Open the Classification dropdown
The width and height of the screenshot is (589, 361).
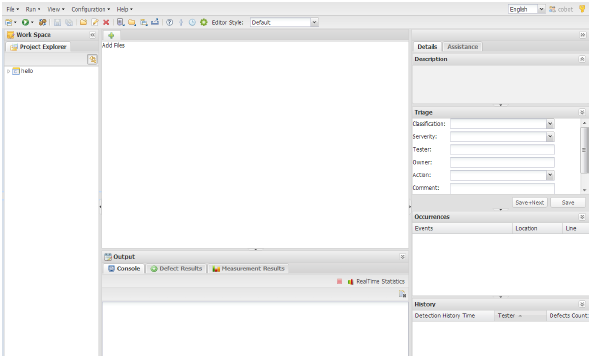point(550,124)
